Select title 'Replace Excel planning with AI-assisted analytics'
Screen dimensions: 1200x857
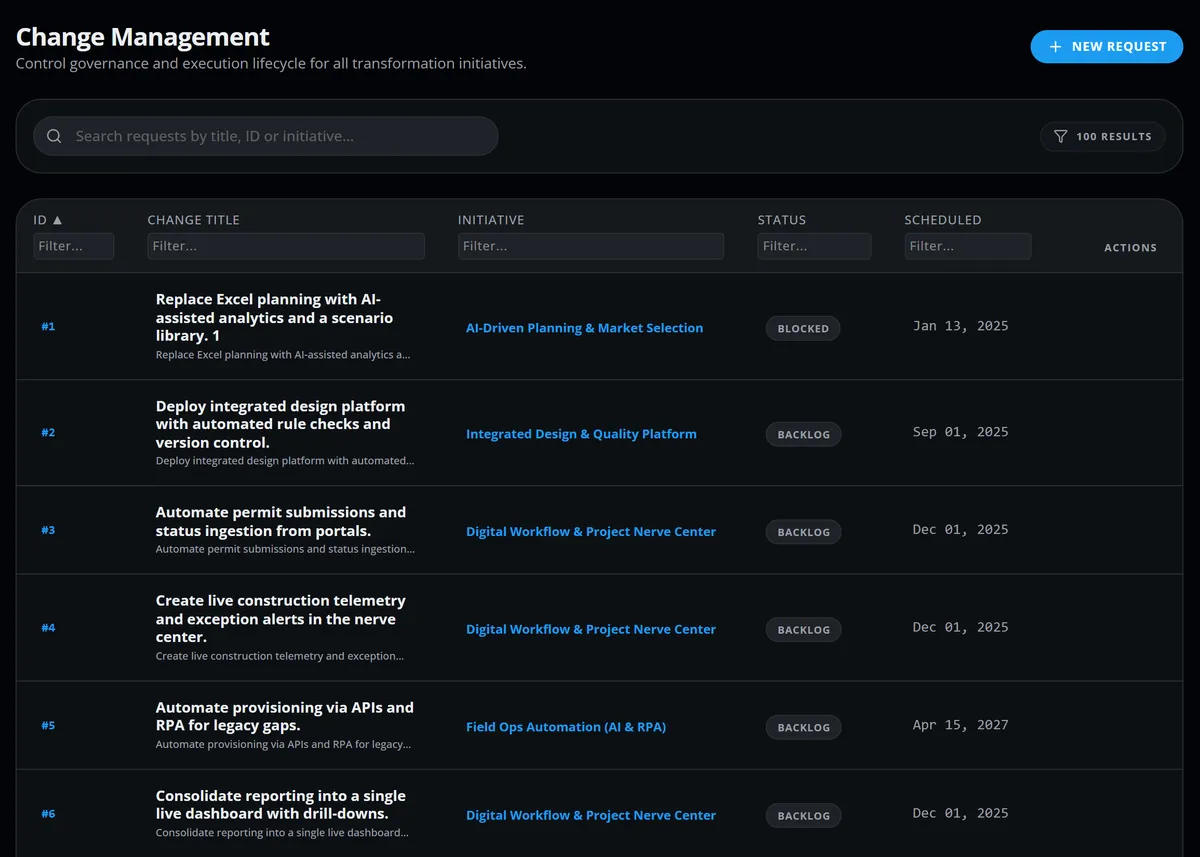(274, 318)
